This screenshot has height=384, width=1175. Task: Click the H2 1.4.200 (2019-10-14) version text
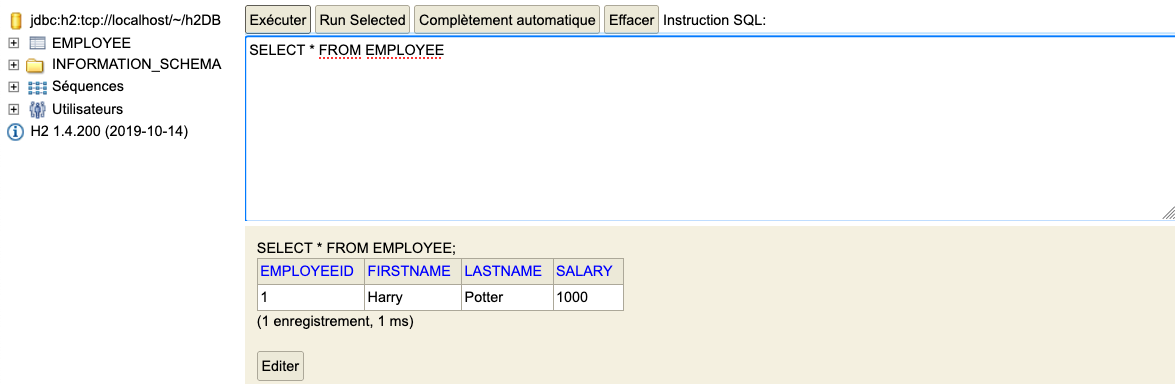coord(109,131)
